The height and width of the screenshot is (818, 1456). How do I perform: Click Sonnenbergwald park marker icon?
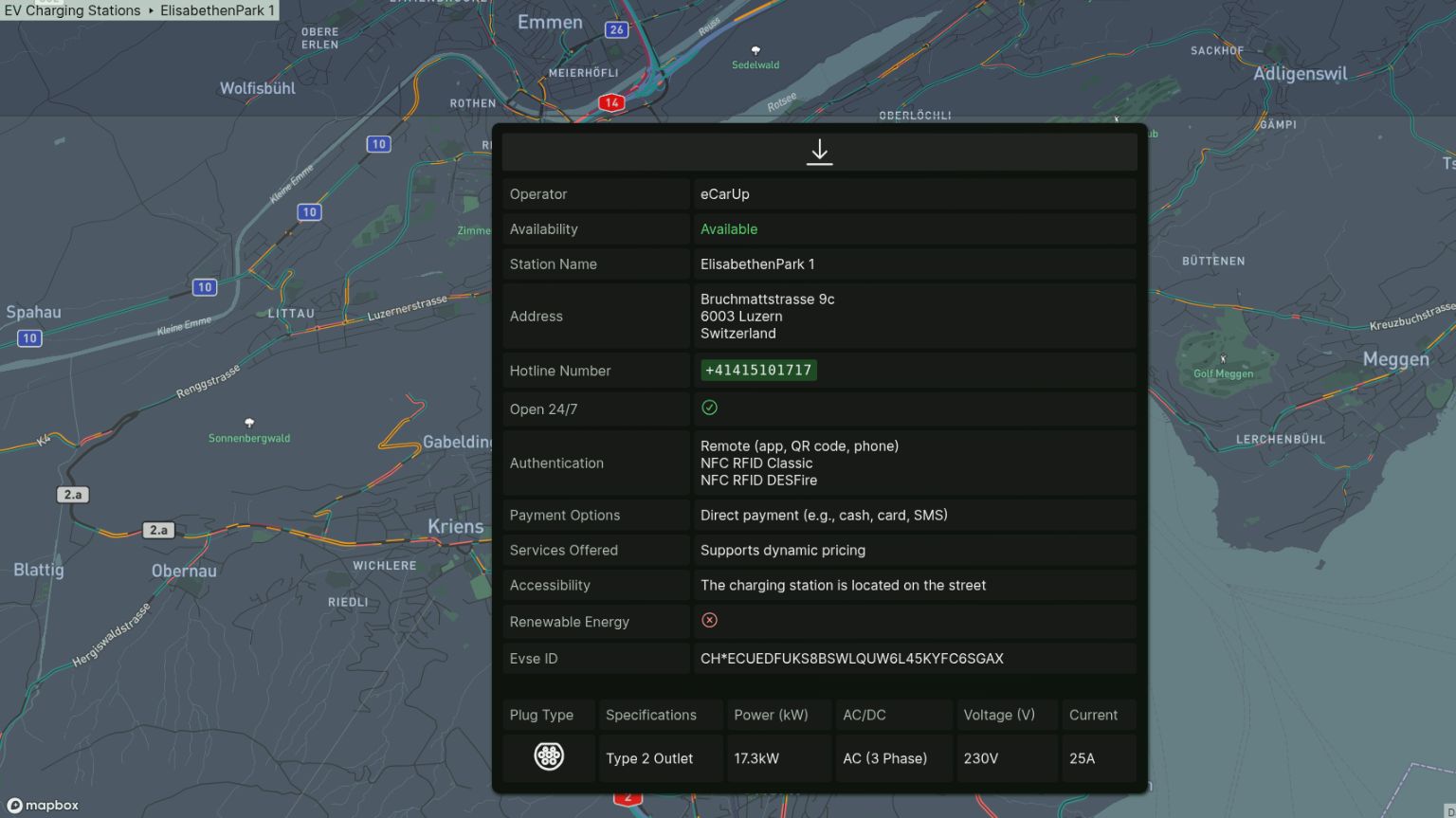pos(249,423)
